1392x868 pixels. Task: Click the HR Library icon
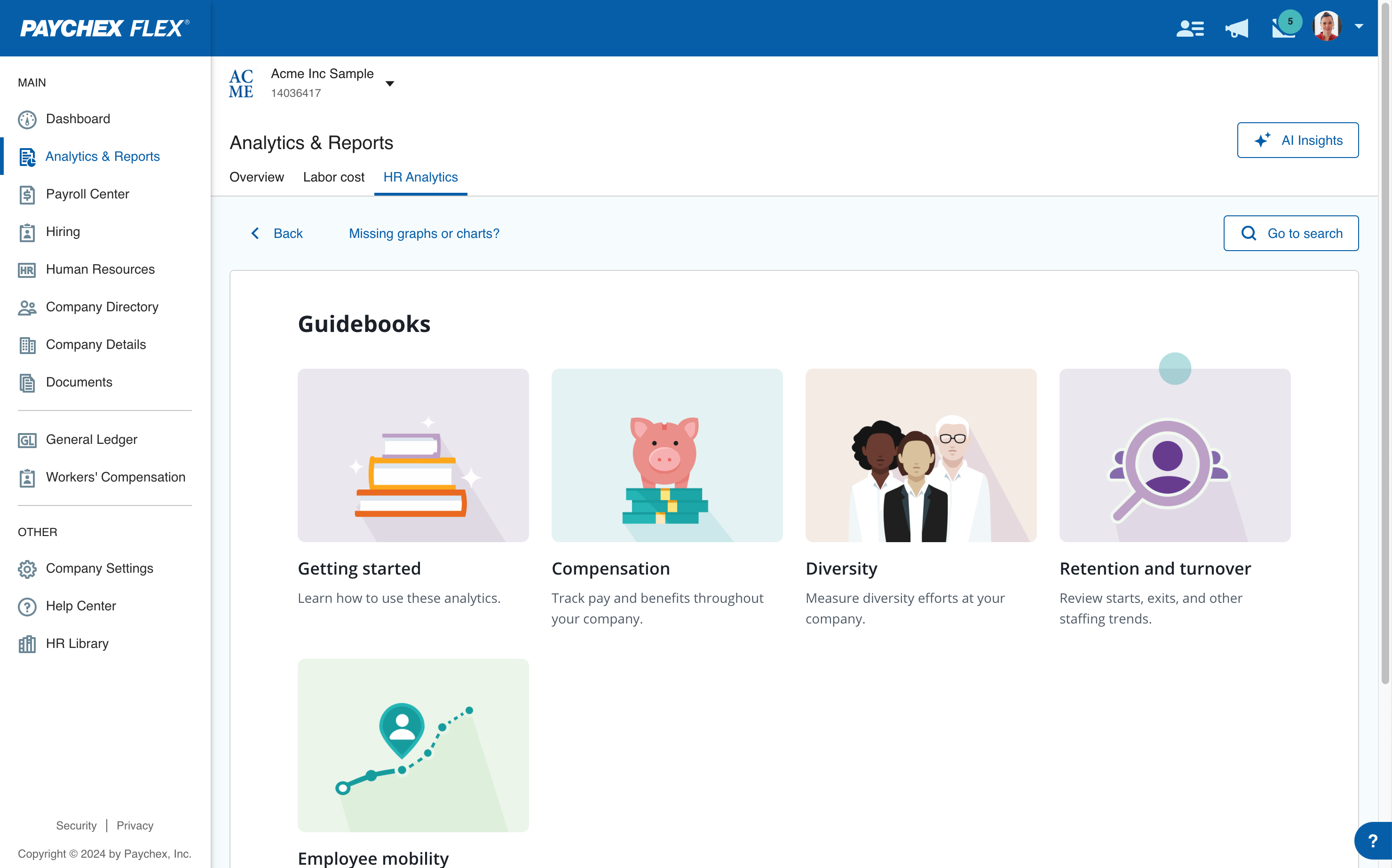pos(27,644)
